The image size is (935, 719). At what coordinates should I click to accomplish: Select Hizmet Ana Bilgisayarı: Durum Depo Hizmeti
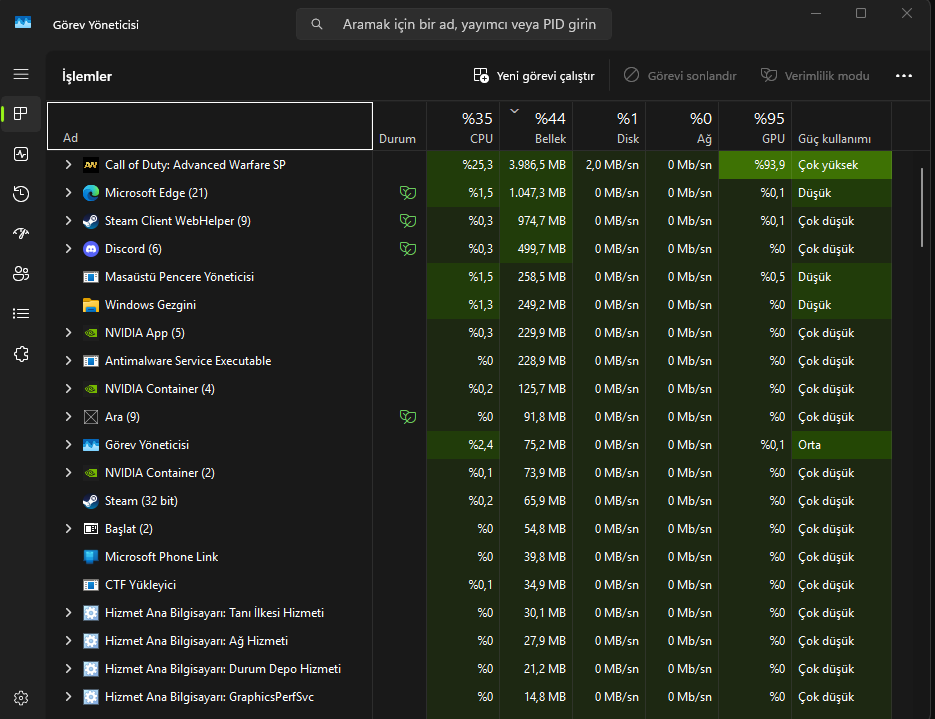click(x=469, y=669)
